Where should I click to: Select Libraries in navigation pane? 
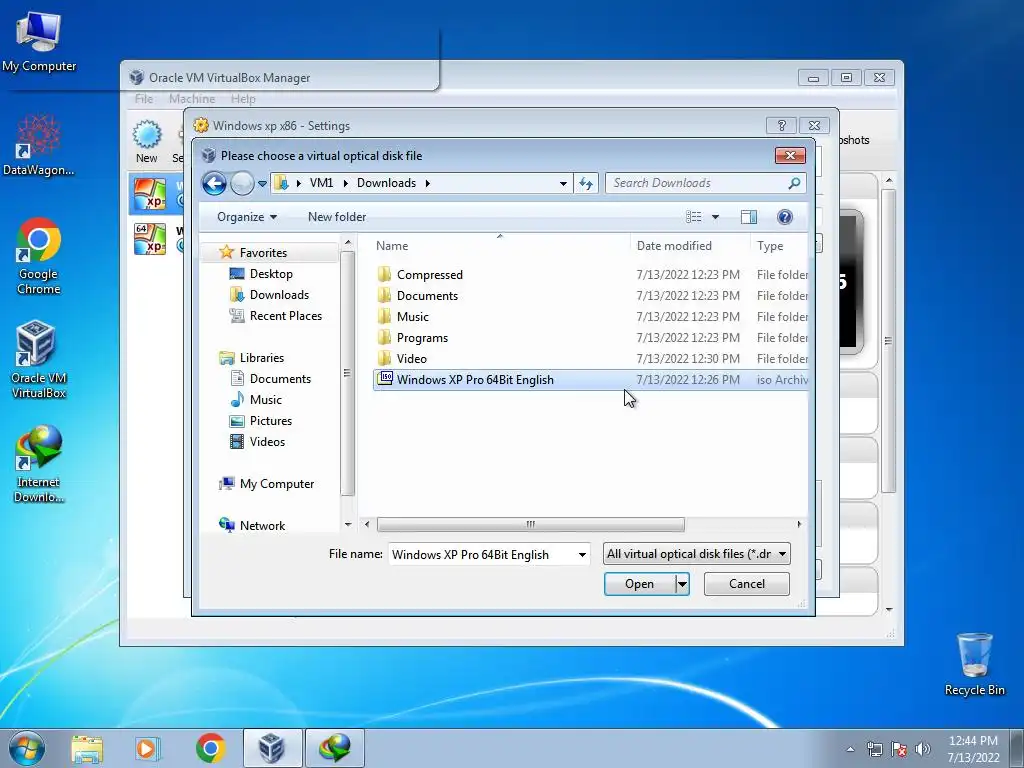[x=261, y=358]
